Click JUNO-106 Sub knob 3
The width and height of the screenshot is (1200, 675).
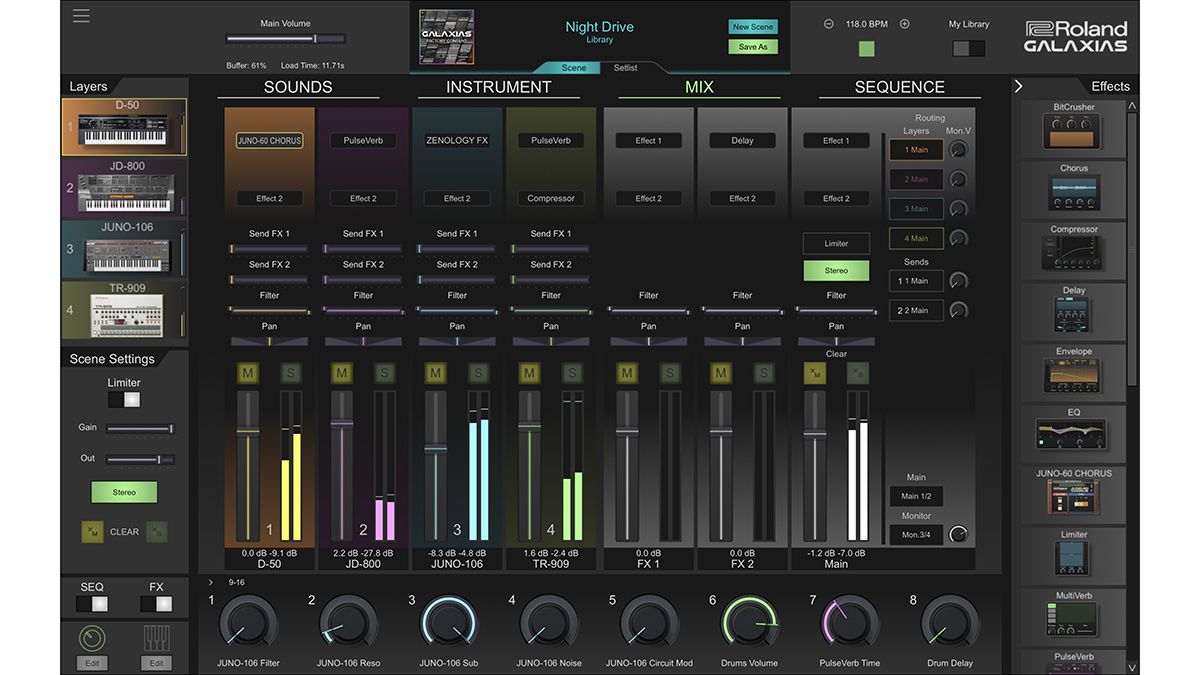point(449,623)
